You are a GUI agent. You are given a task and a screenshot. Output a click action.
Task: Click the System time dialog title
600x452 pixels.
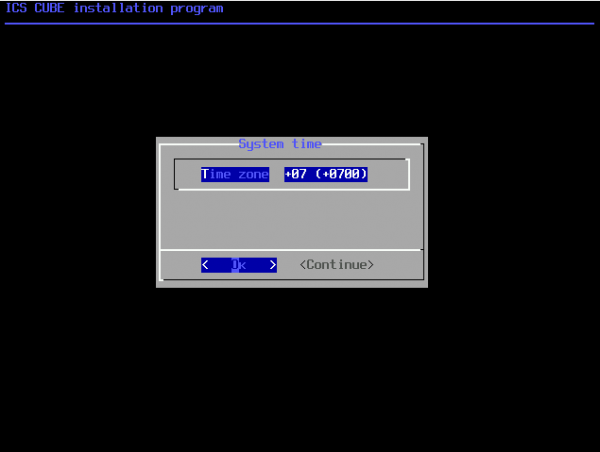tap(280, 144)
